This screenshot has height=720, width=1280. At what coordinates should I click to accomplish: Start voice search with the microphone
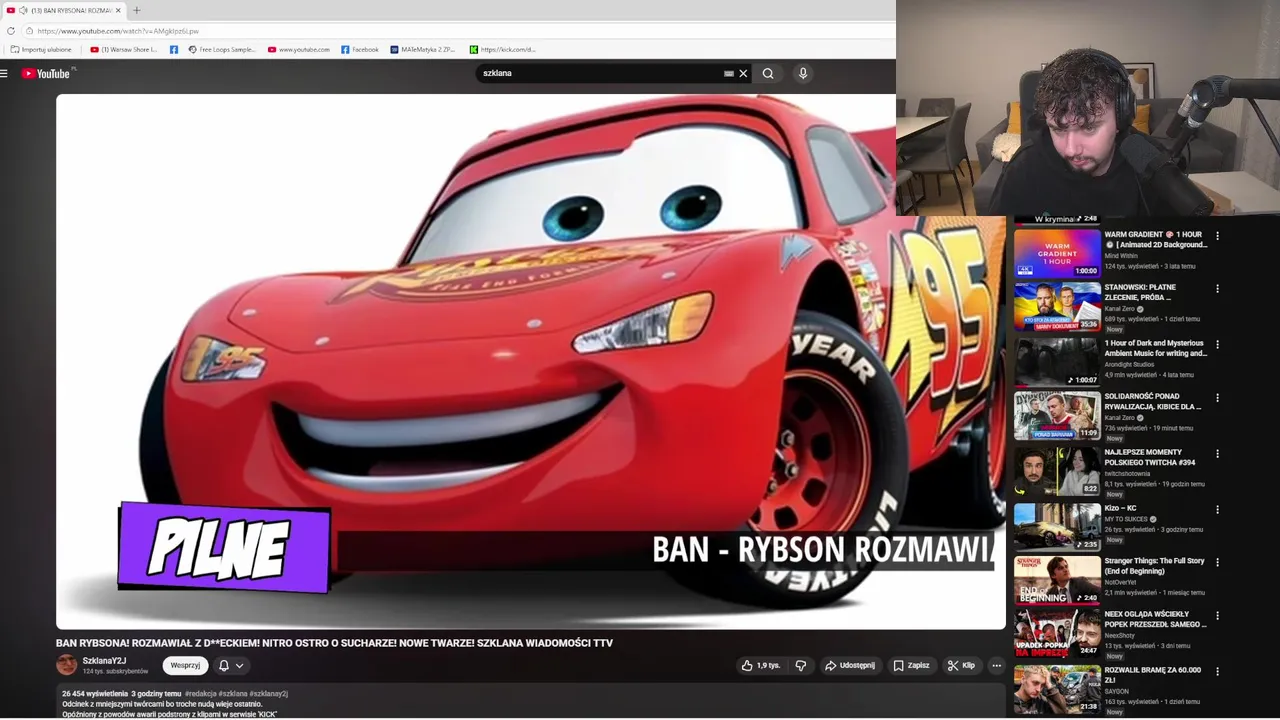[802, 73]
